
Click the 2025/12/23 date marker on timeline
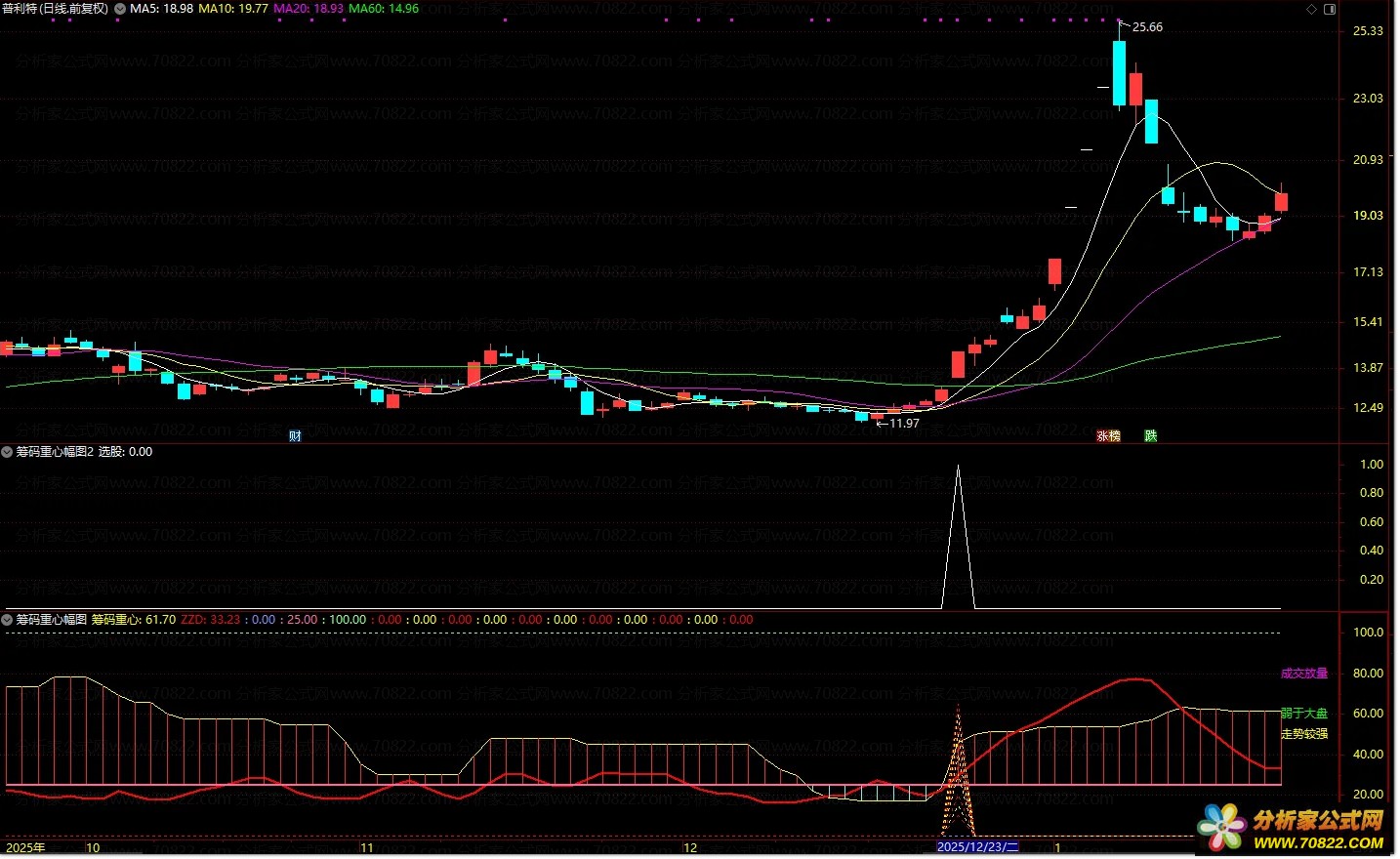click(x=977, y=847)
